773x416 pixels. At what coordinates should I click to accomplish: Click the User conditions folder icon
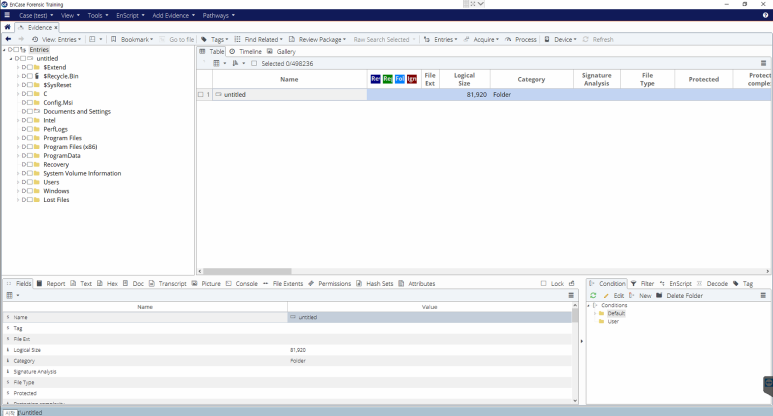click(x=601, y=321)
